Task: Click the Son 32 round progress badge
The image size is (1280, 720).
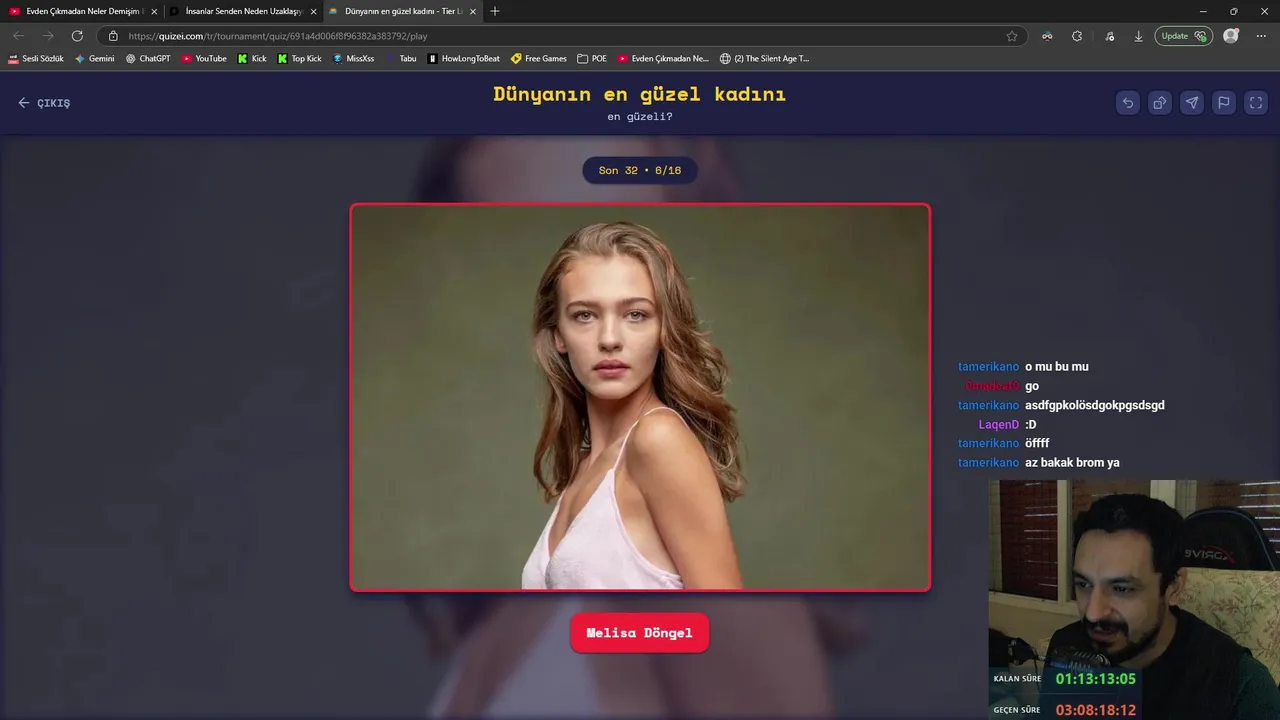Action: click(x=640, y=170)
